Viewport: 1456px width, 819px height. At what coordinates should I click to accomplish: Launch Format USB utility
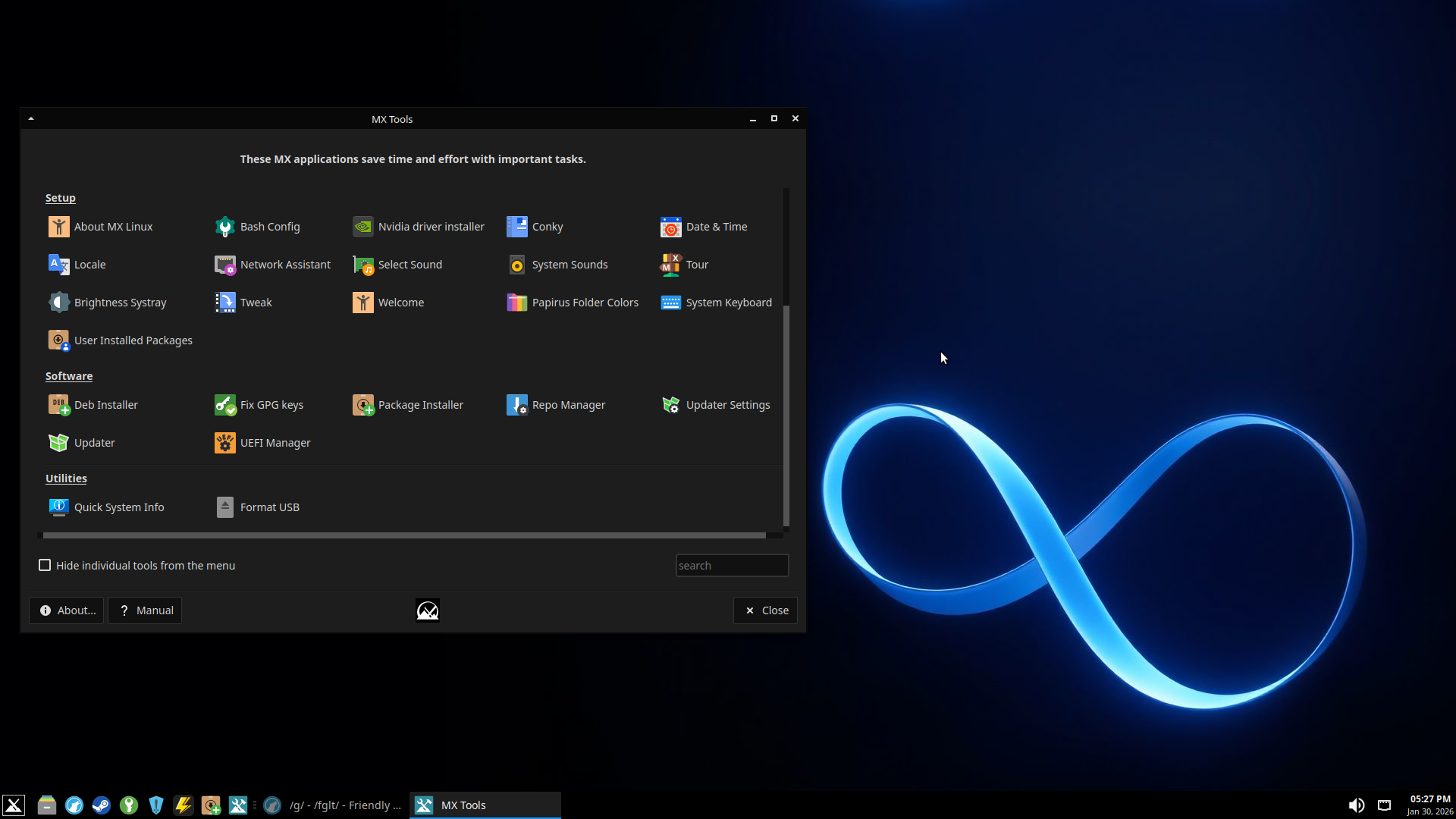coord(224,507)
